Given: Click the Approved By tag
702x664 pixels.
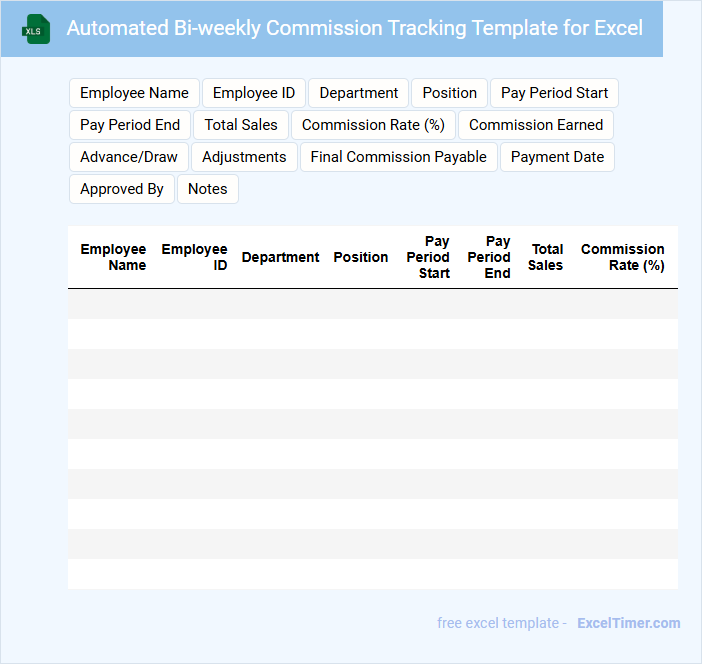Looking at the screenshot, I should (122, 189).
